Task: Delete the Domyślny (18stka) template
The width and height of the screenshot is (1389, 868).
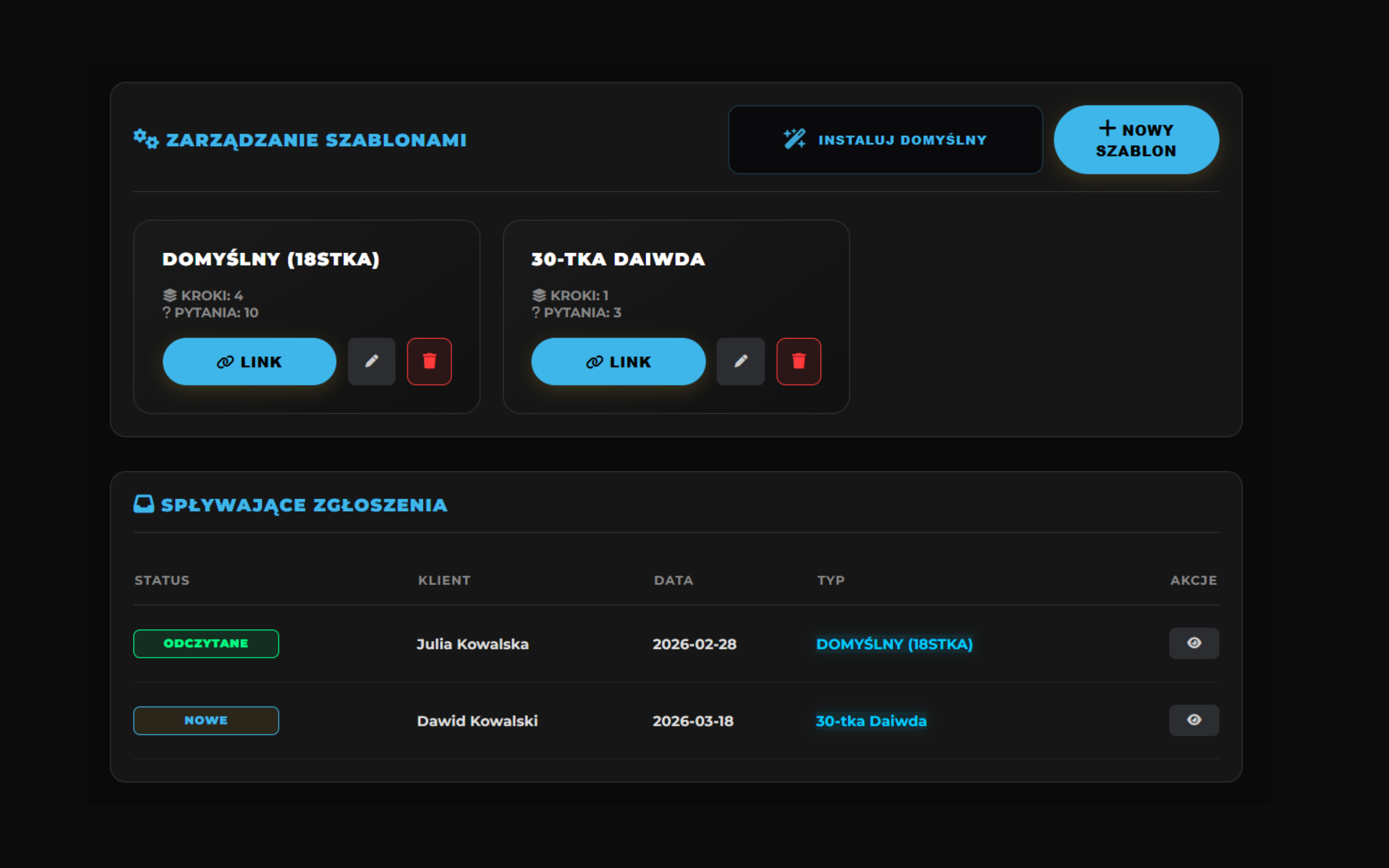Action: (x=429, y=361)
